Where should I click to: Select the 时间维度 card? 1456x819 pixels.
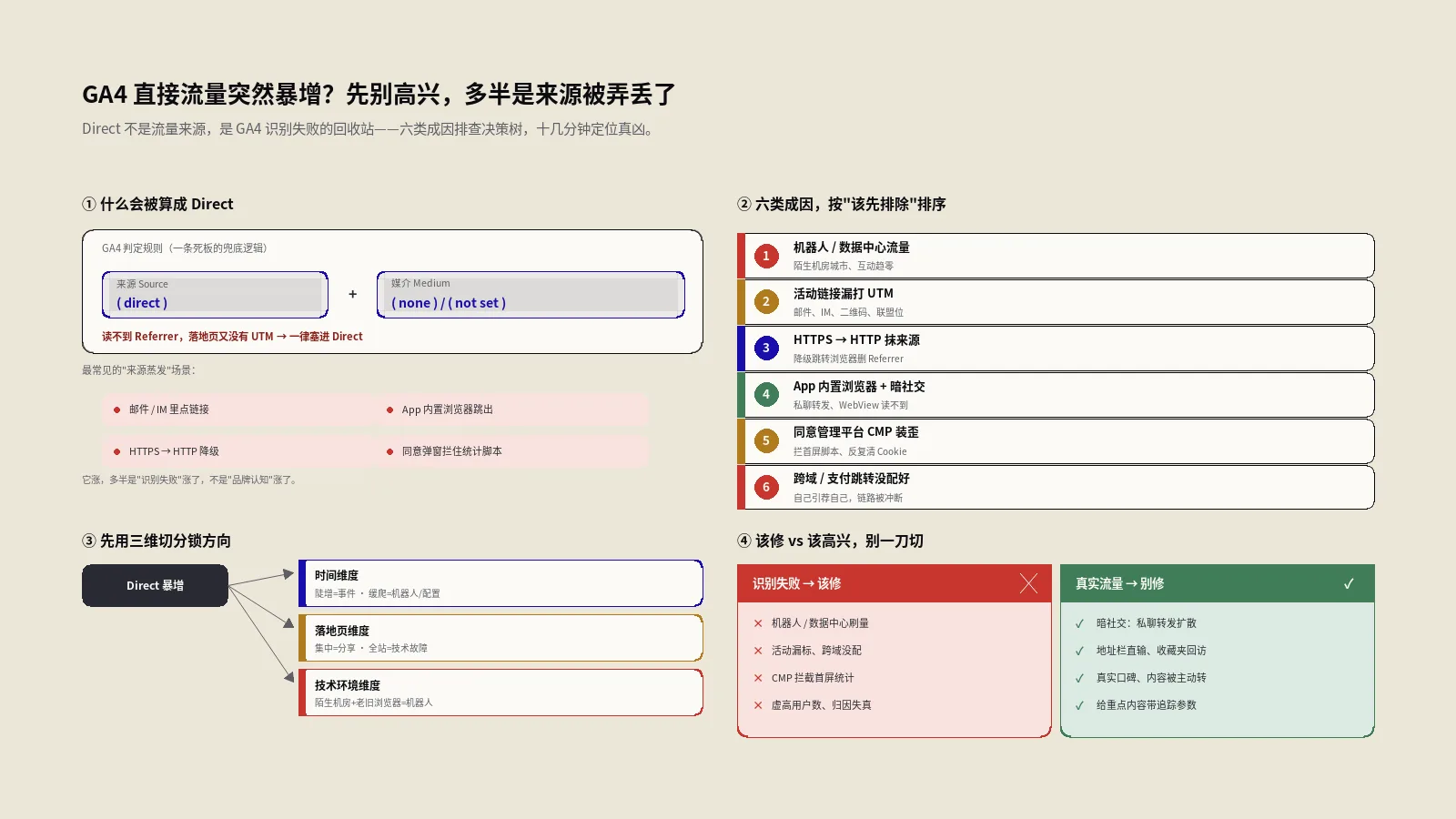(x=500, y=583)
